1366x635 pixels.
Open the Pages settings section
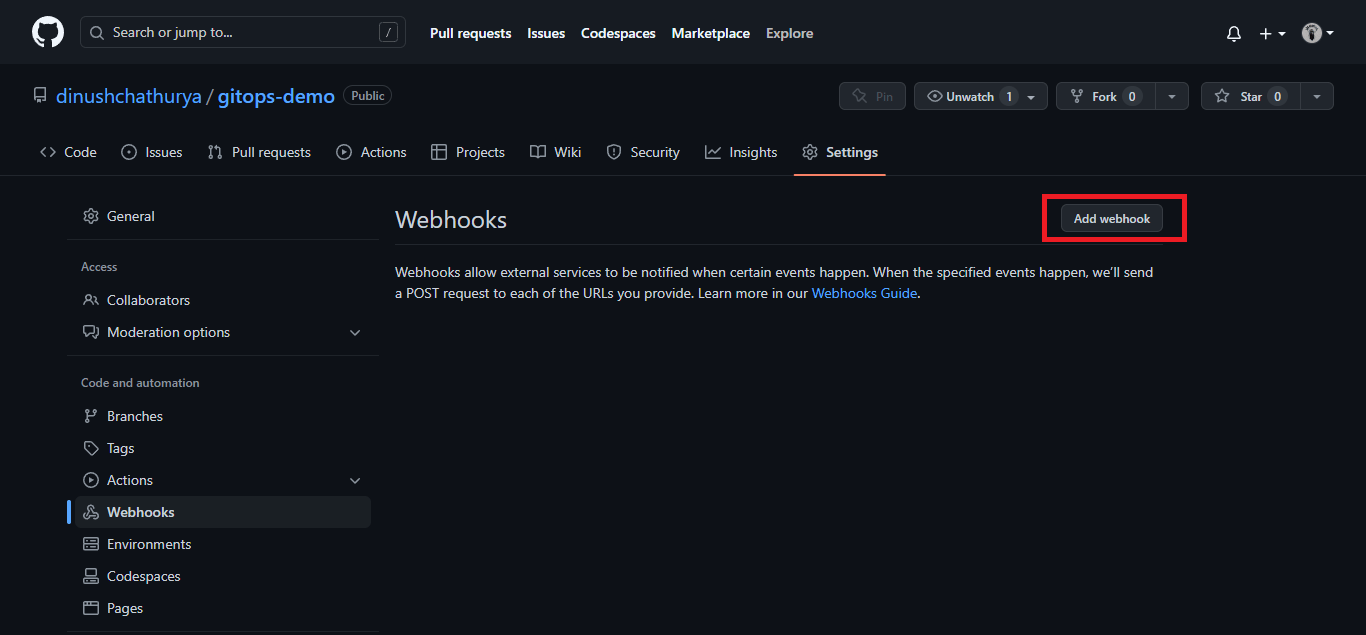[123, 607]
